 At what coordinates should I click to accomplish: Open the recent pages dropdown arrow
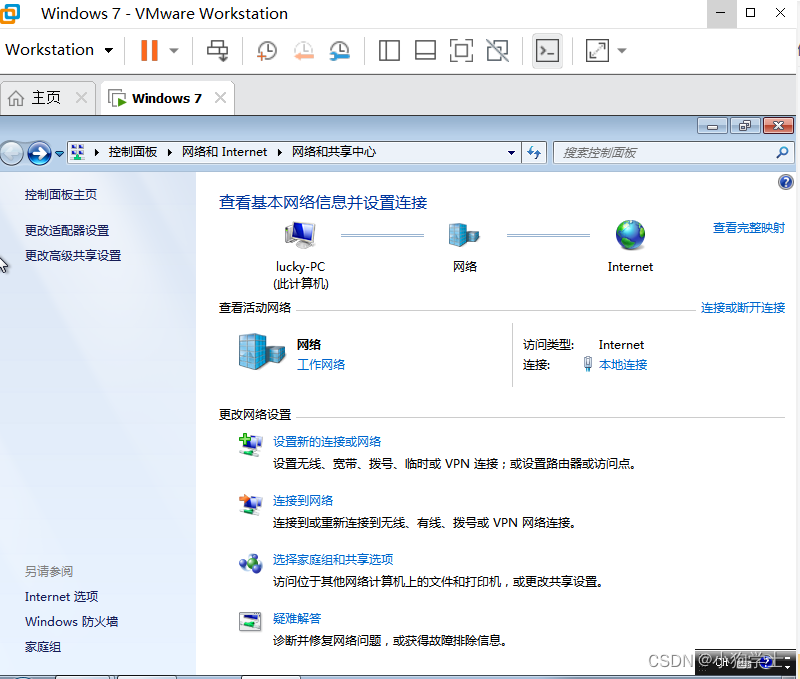[59, 154]
